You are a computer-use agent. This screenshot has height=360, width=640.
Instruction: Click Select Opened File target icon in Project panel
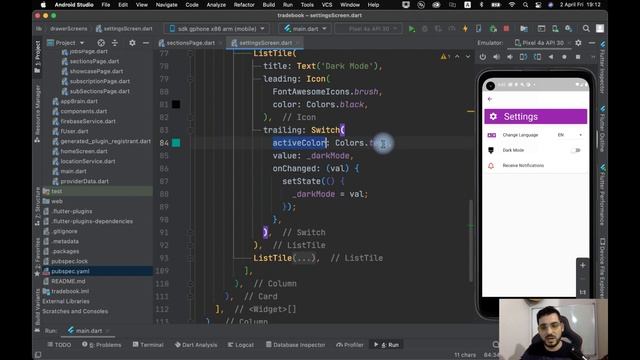[x=101, y=42]
